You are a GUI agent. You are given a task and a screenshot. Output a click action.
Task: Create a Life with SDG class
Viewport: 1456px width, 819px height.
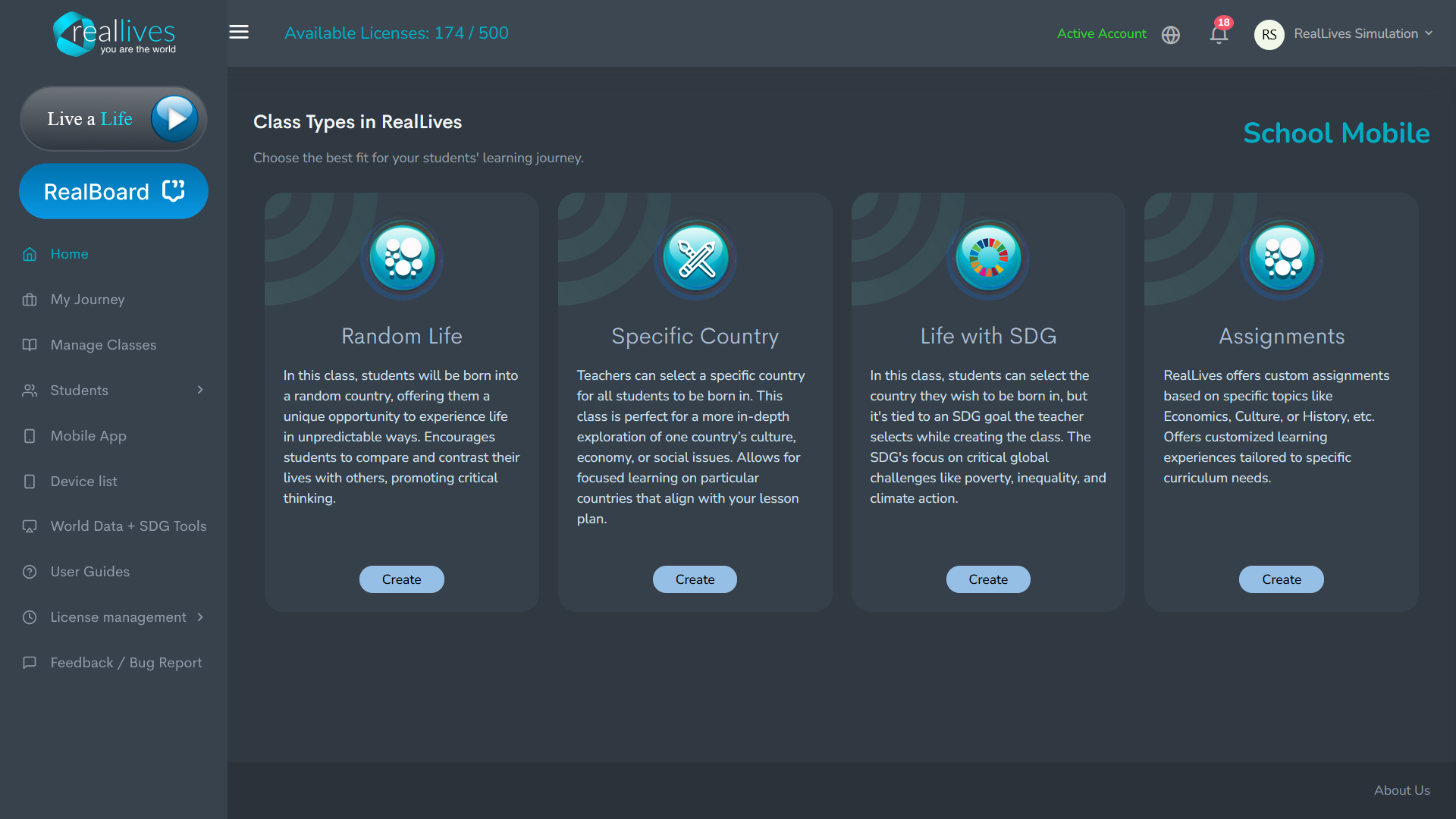click(988, 579)
